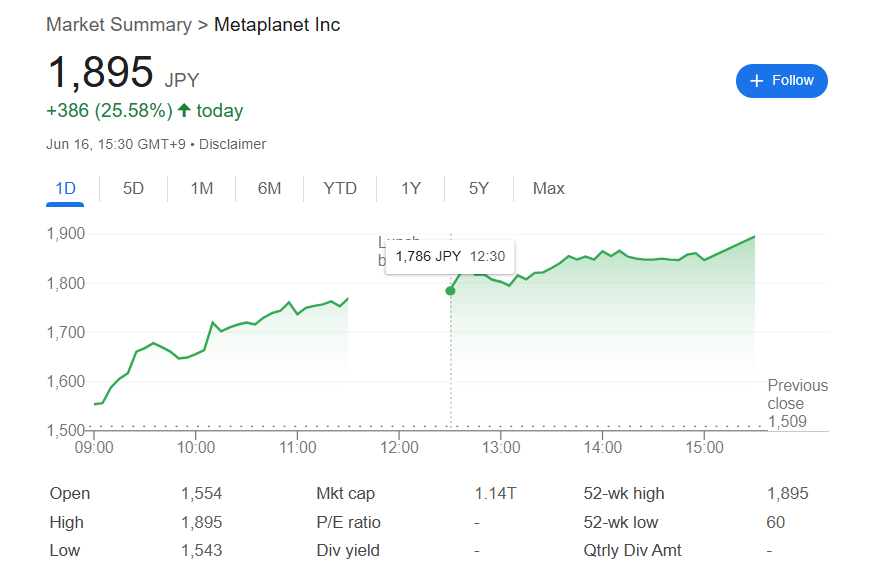Image resolution: width=871 pixels, height=573 pixels.
Task: Click the 1,895 JPY current price
Action: pyautogui.click(x=100, y=73)
